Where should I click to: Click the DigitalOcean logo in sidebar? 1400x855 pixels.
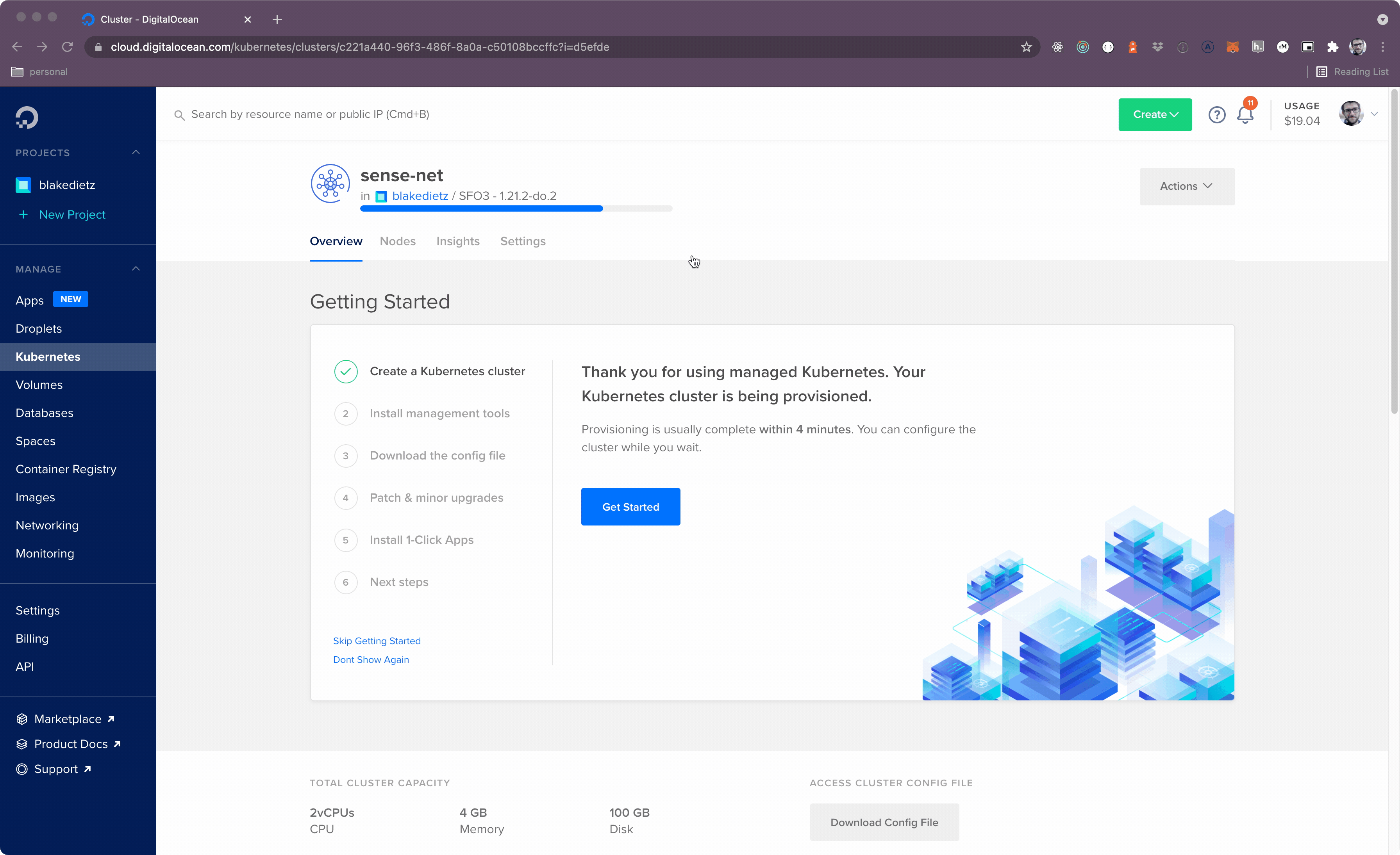coord(27,118)
